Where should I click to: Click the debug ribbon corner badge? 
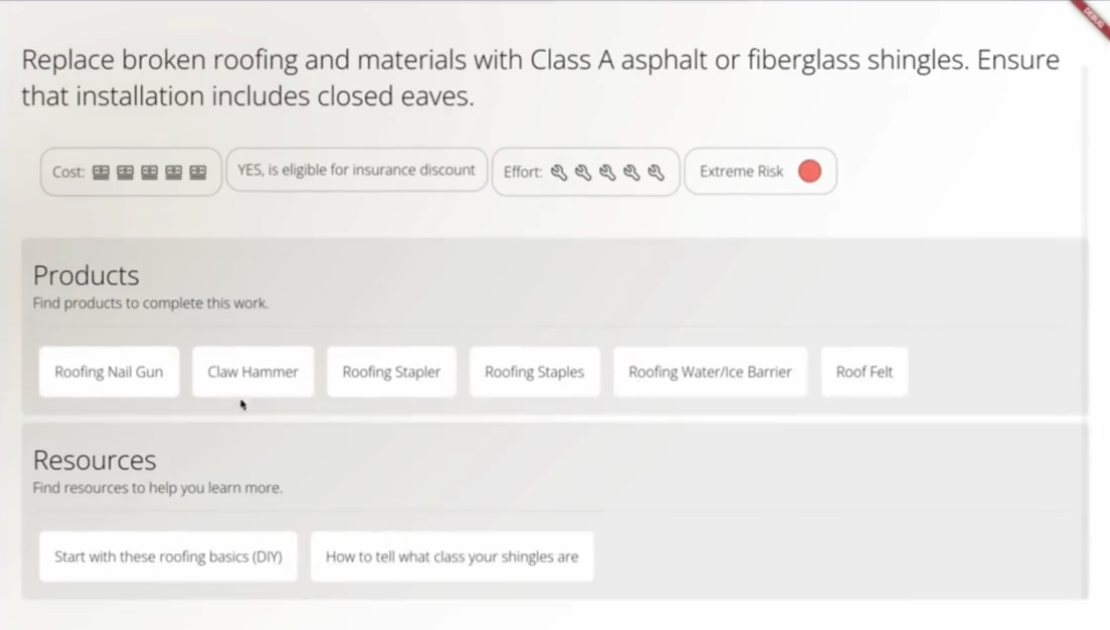pyautogui.click(x=1094, y=14)
